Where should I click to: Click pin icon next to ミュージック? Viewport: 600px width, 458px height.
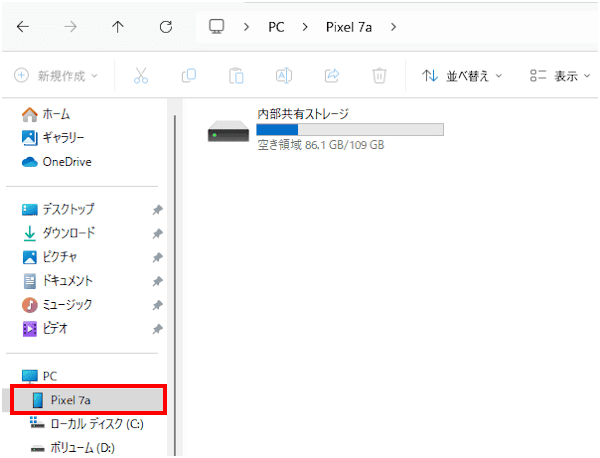click(157, 305)
